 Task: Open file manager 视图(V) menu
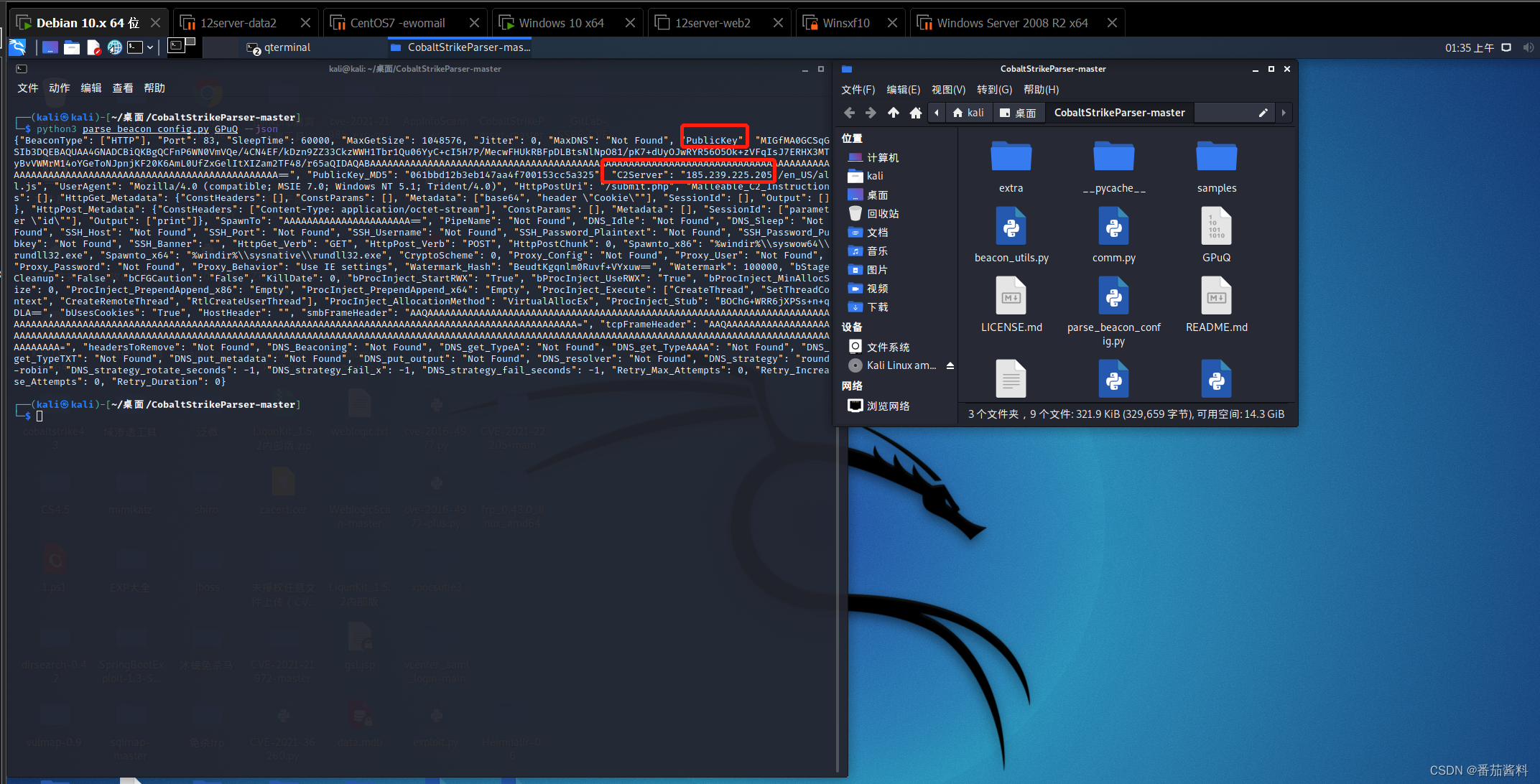pyautogui.click(x=949, y=90)
